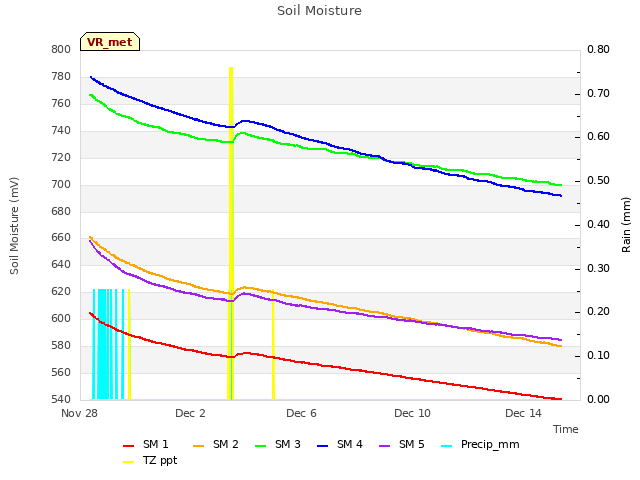Click the Nov 28 x-axis tick label
The width and height of the screenshot is (640, 480).
[x=79, y=413]
